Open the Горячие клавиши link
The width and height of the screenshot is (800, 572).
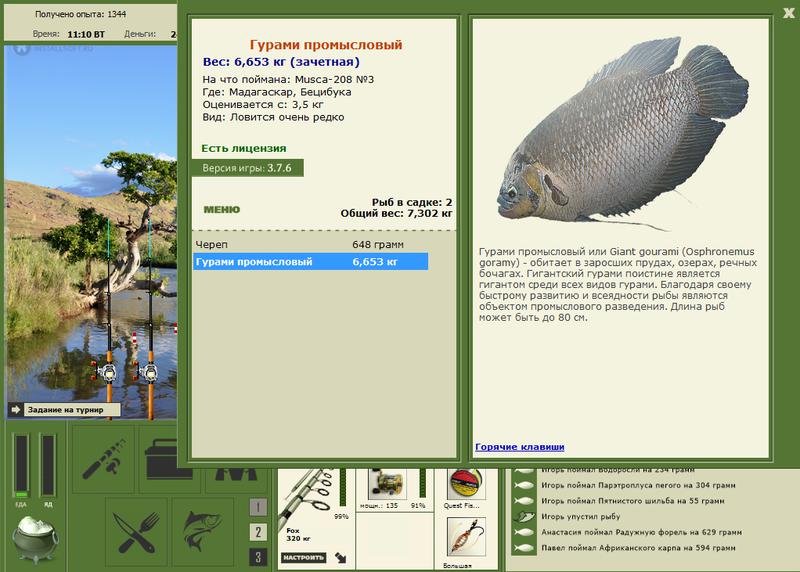519,447
